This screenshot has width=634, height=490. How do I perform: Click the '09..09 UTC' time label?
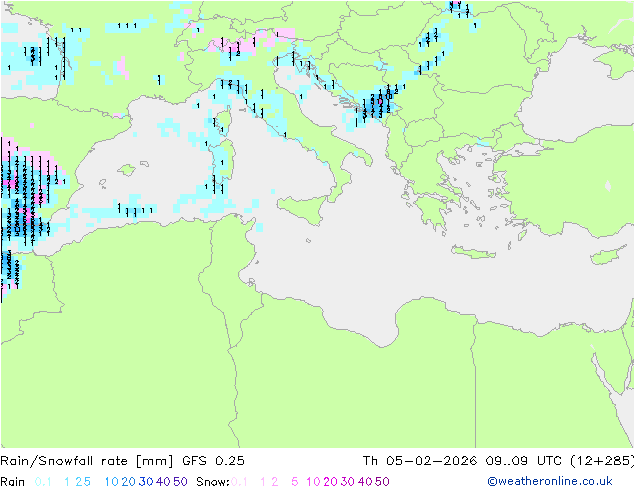point(522,461)
